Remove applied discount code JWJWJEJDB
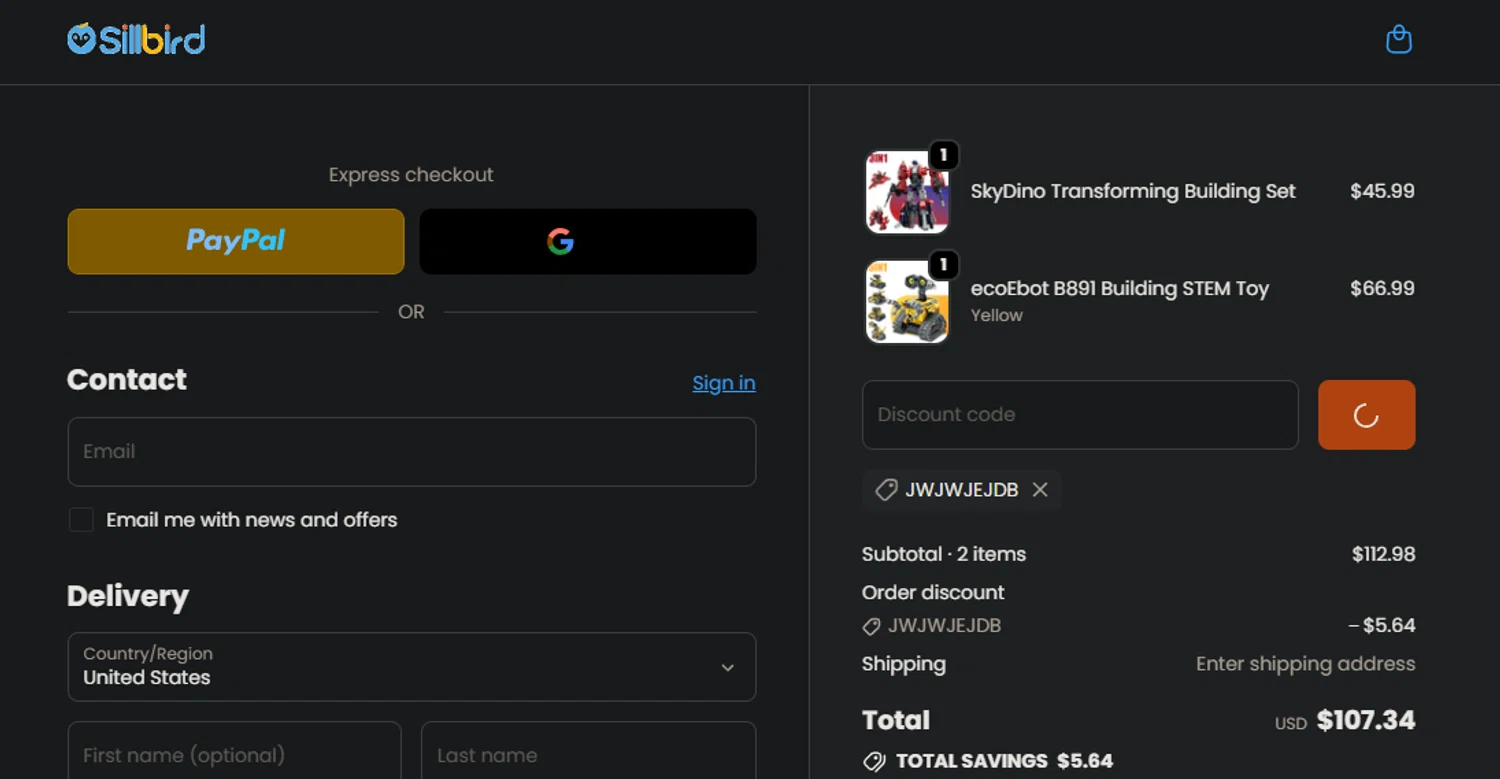Image resolution: width=1500 pixels, height=779 pixels. click(1040, 490)
